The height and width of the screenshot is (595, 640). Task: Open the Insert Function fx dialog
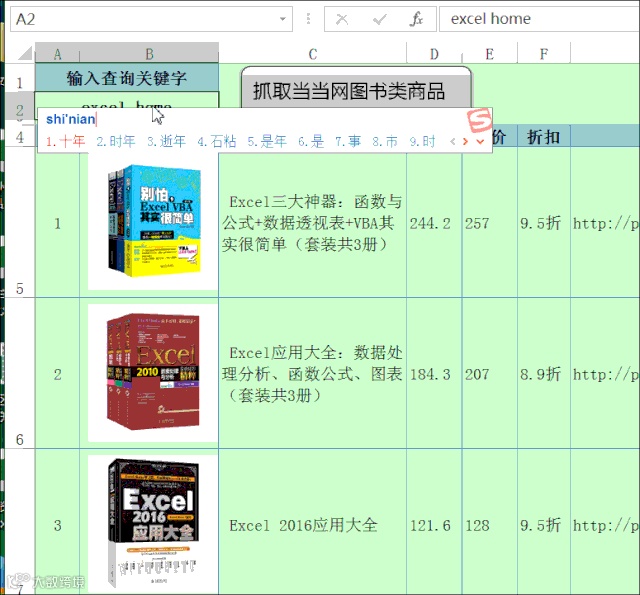416,19
